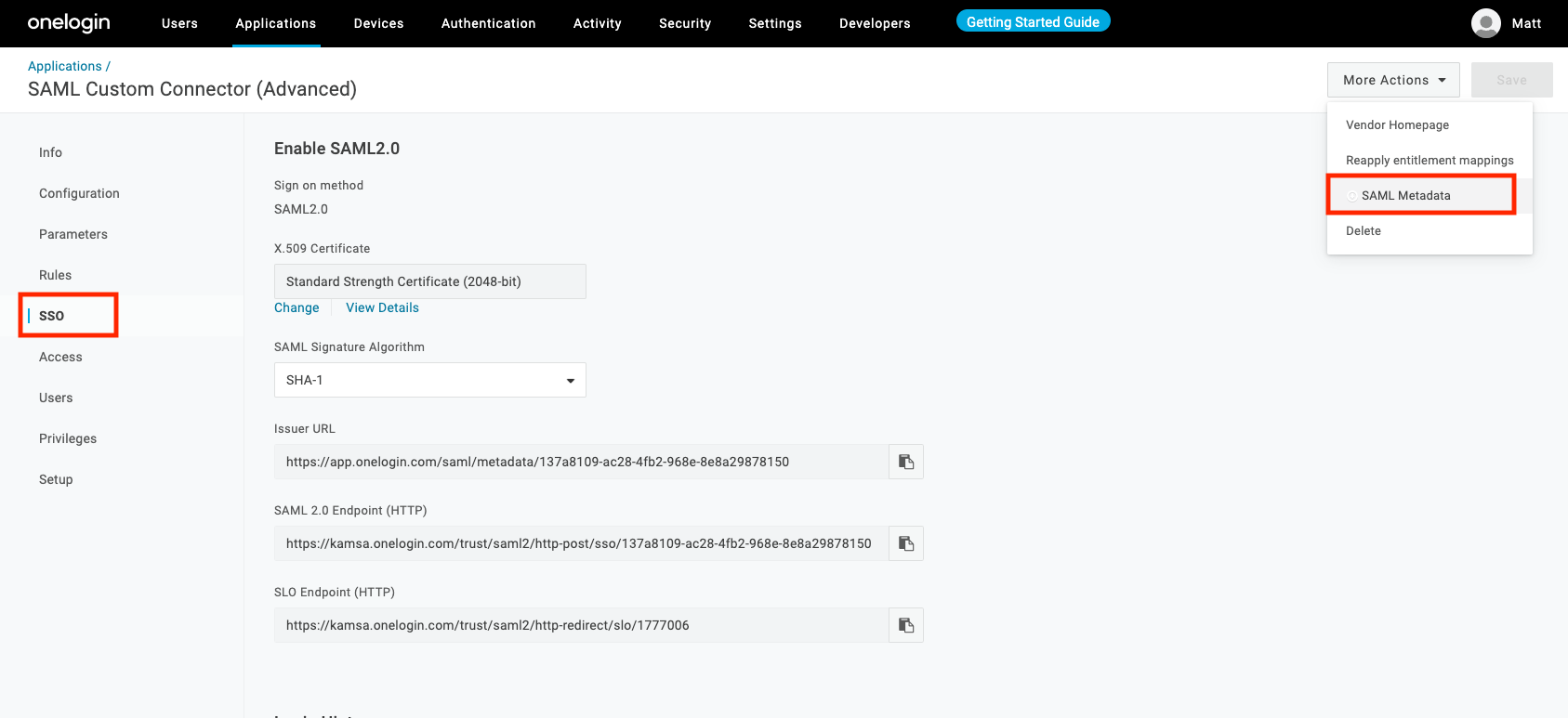The width and height of the screenshot is (1568, 718).
Task: Choose Reapply entitlement mappings option
Action: [1430, 160]
